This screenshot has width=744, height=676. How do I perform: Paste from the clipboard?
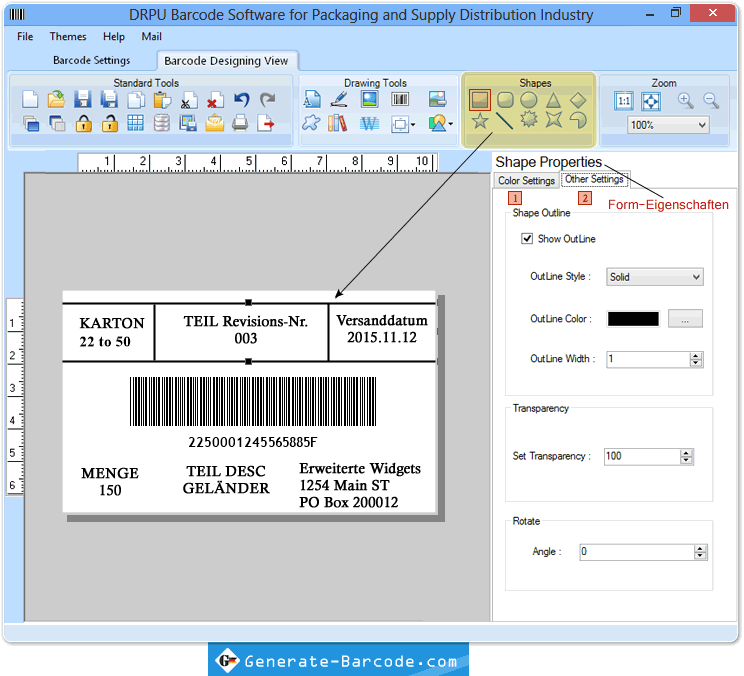[x=162, y=100]
